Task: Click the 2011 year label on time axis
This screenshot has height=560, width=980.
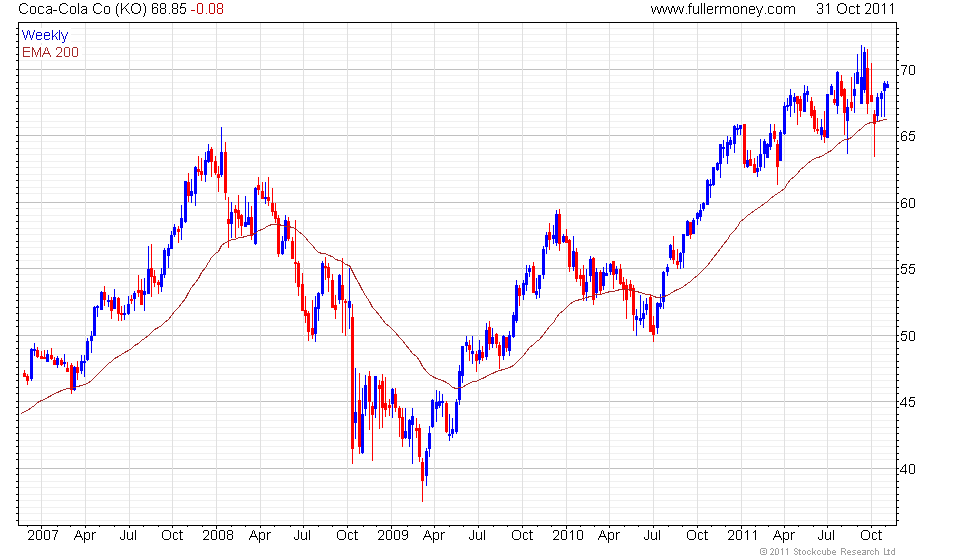Action: click(742, 536)
